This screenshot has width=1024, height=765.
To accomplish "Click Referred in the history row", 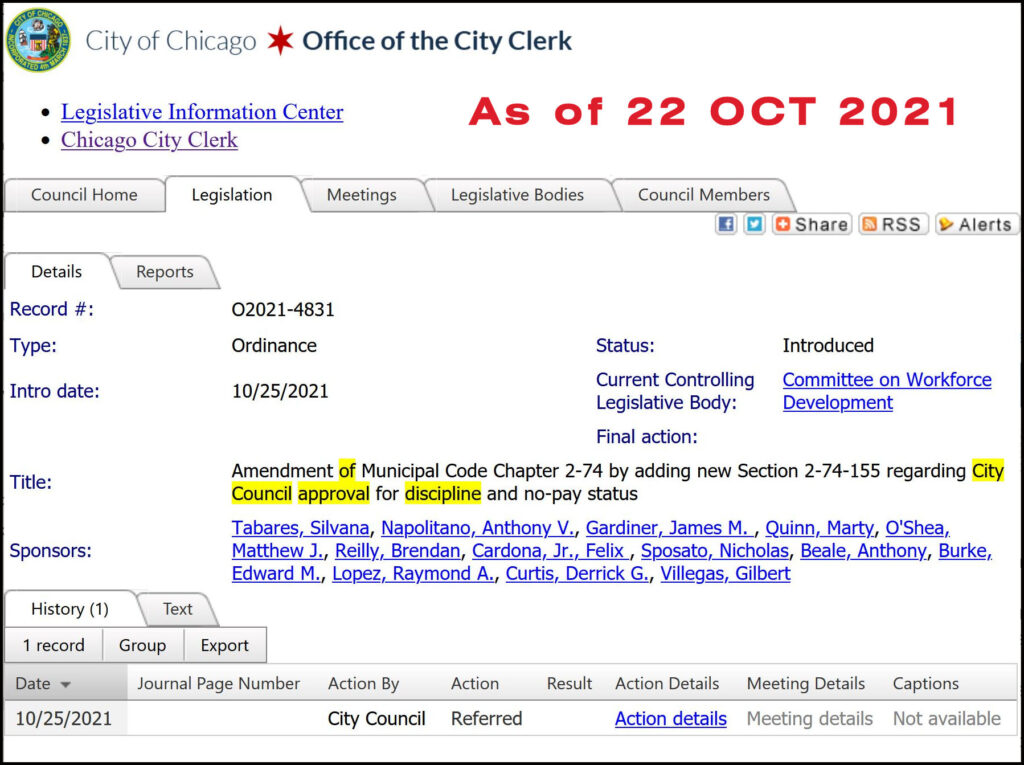I will [x=487, y=719].
